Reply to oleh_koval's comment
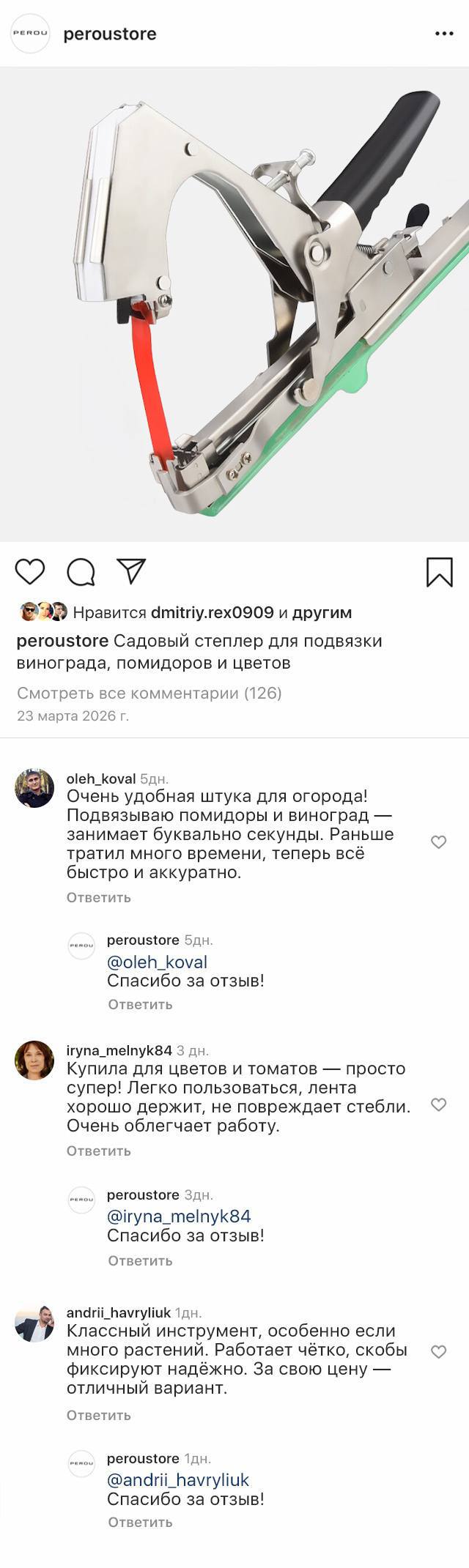Viewport: 469px width, 1568px height. (x=99, y=897)
